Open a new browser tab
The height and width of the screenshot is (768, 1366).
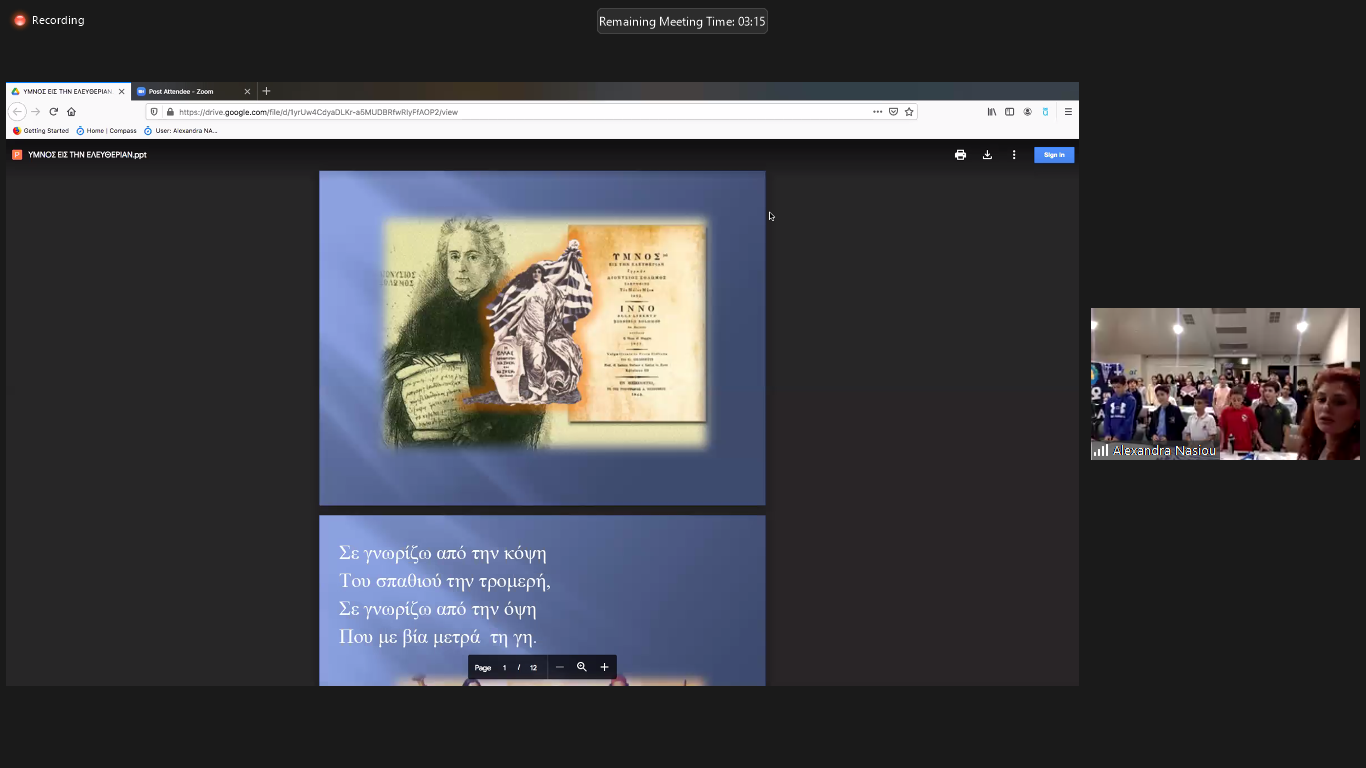(x=266, y=91)
